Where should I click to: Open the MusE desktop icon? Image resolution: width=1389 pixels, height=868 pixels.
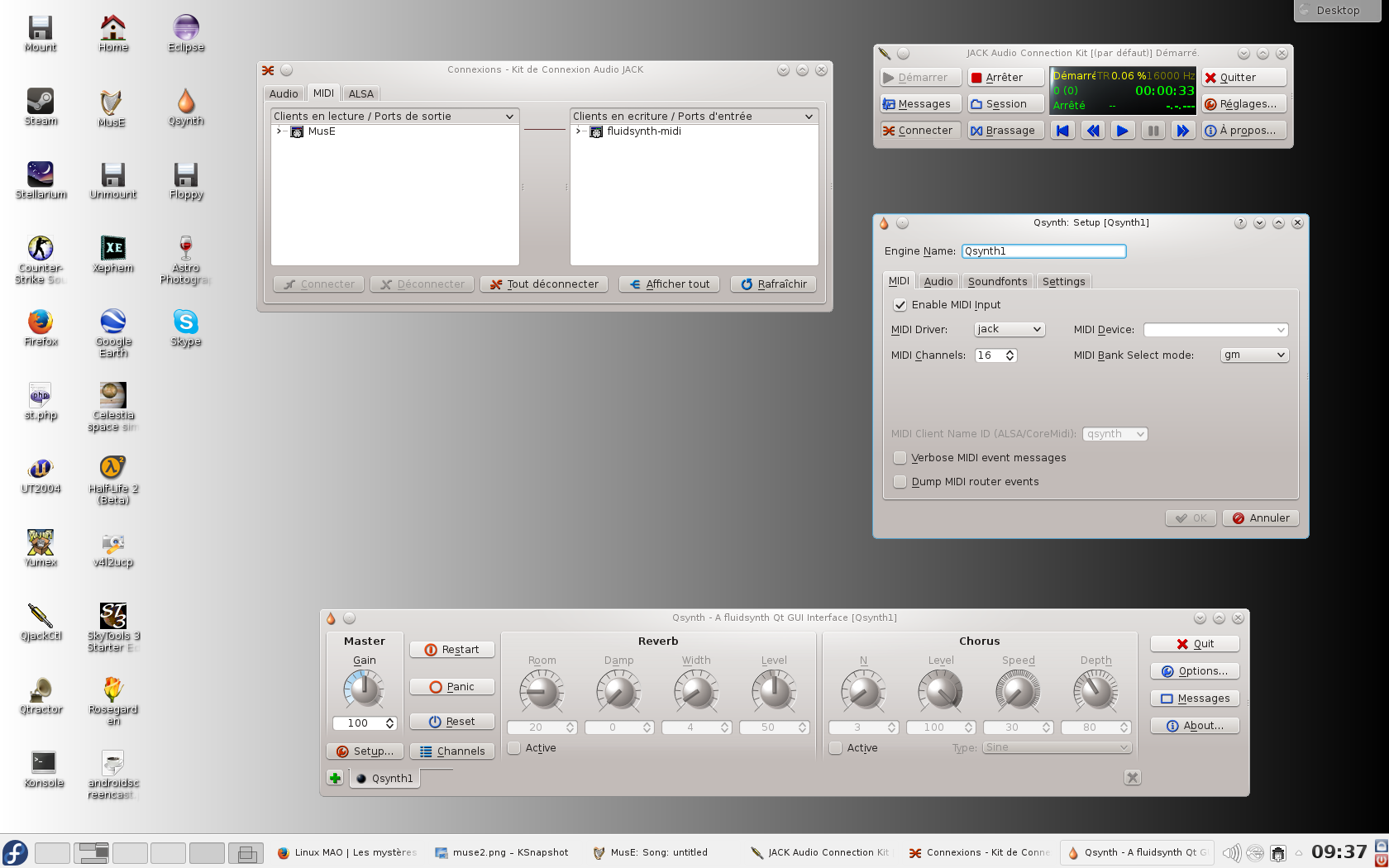pos(112,107)
